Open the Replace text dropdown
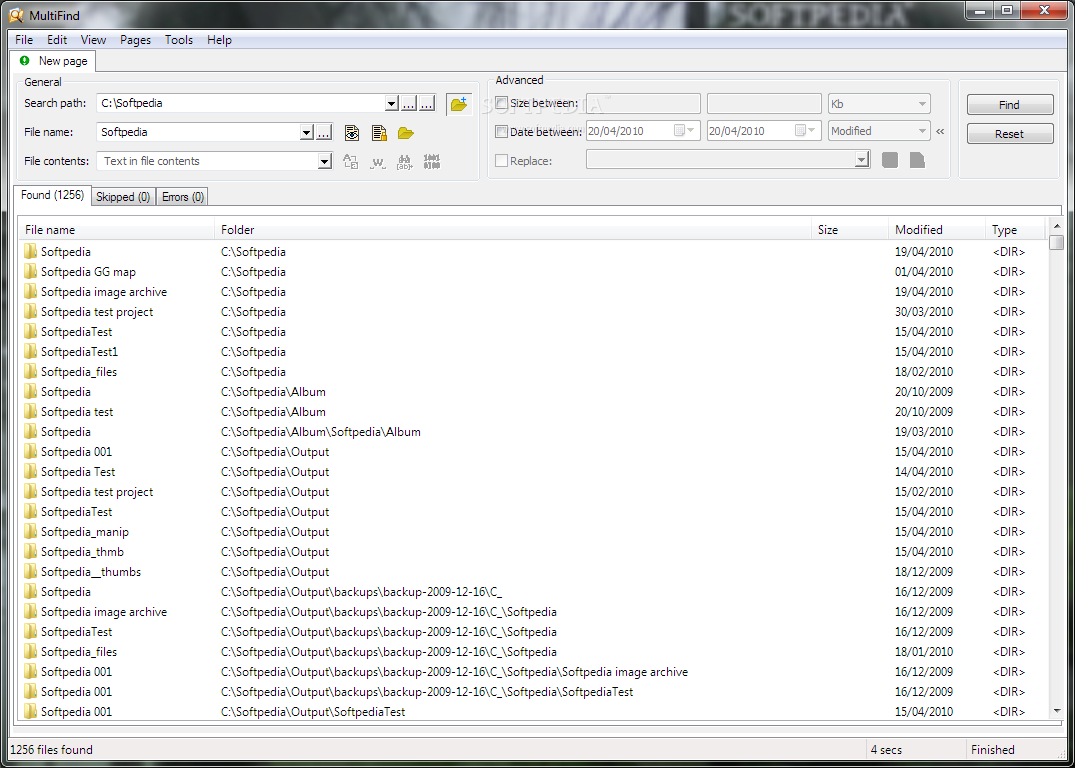The width and height of the screenshot is (1075, 768). click(x=862, y=160)
